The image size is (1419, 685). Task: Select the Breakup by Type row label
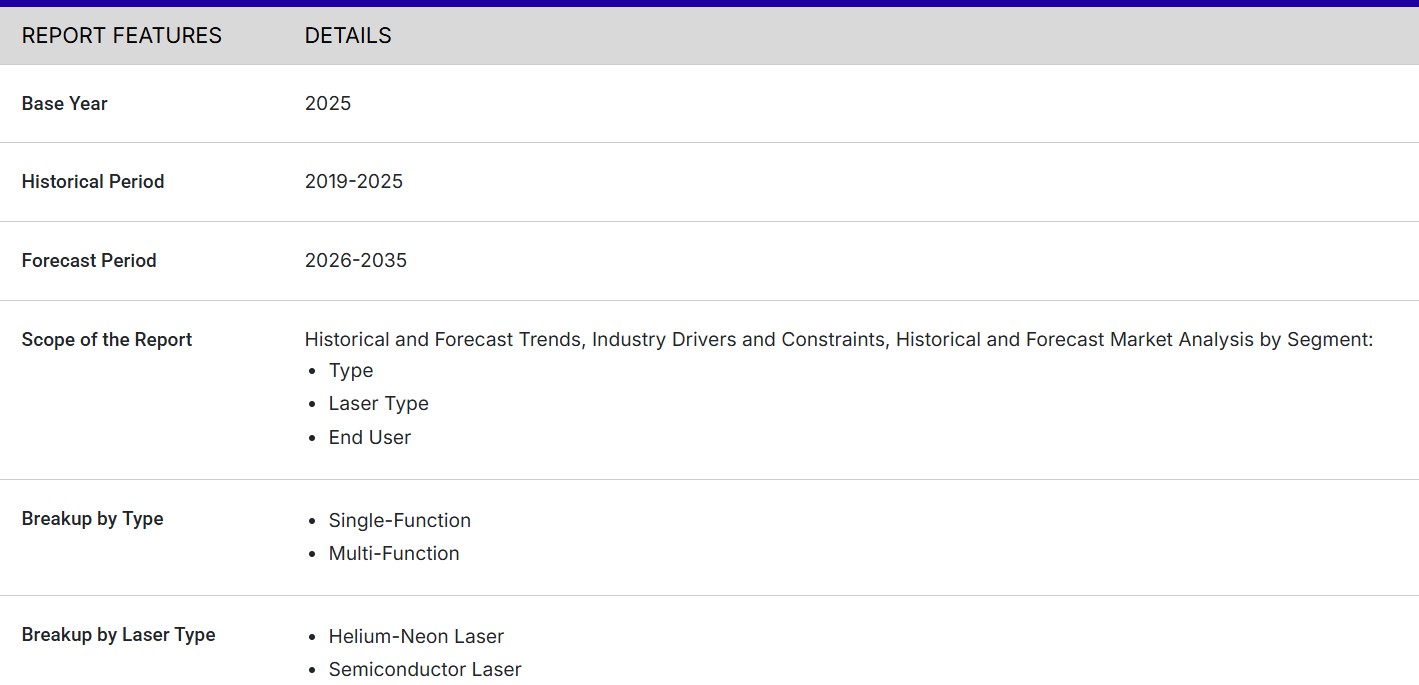point(92,519)
